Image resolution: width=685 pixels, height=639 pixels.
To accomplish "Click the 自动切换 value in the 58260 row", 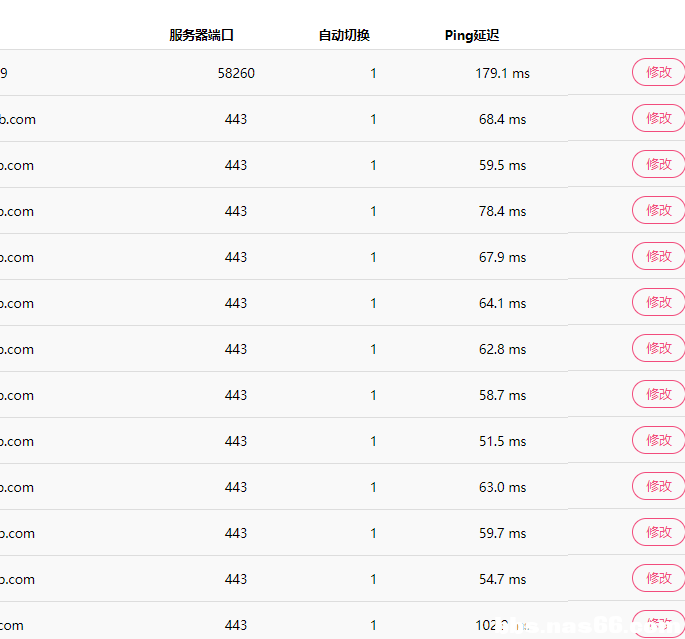I will (x=374, y=73).
